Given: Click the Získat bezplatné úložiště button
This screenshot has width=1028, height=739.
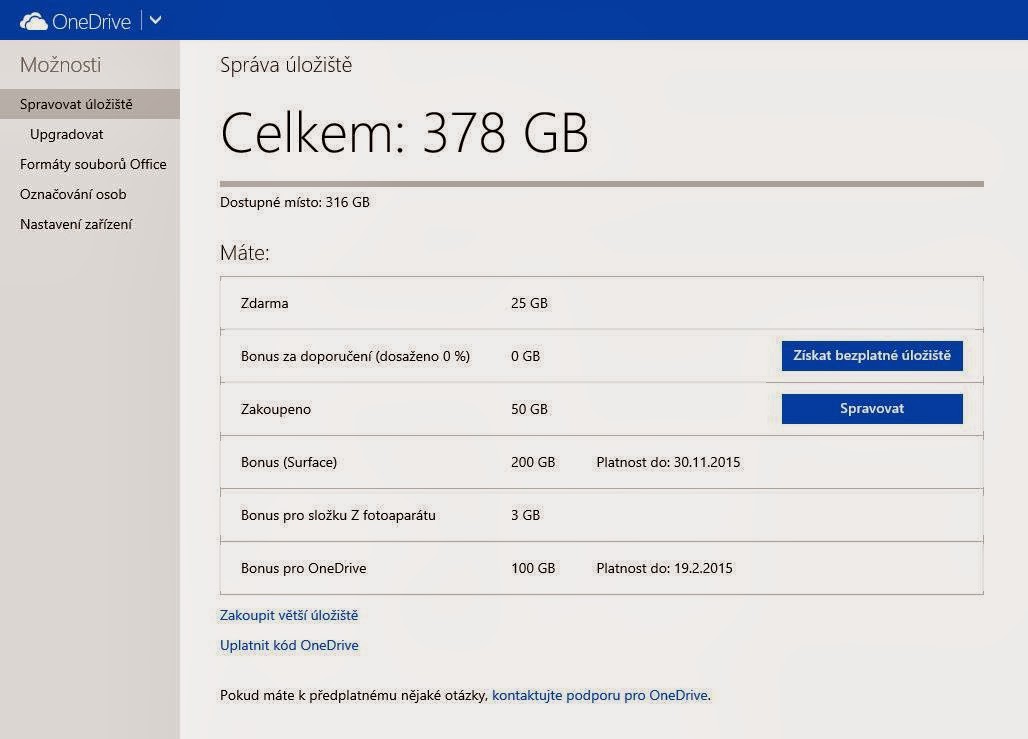Looking at the screenshot, I should coord(872,355).
